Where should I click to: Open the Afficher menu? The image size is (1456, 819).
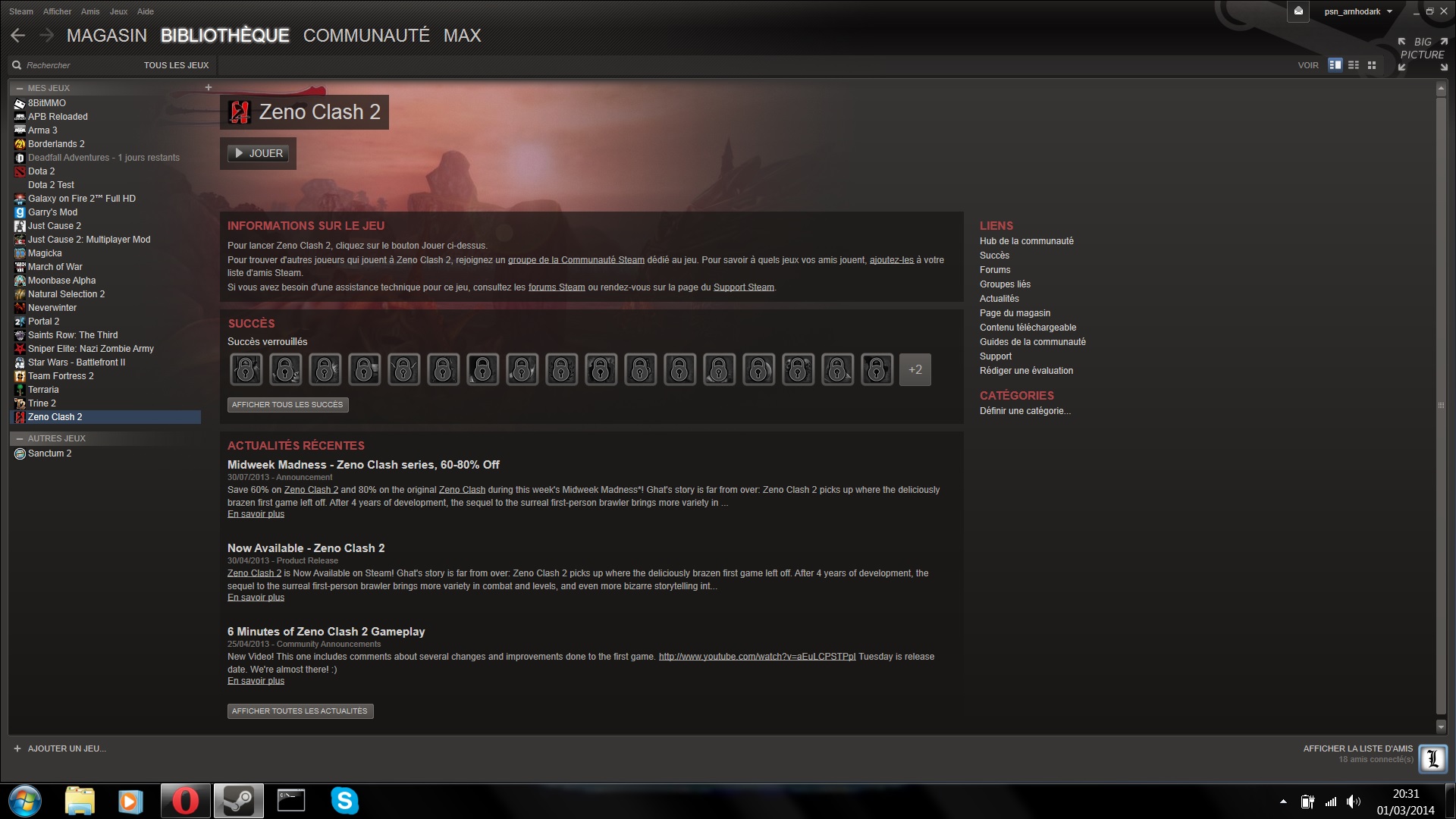(57, 11)
